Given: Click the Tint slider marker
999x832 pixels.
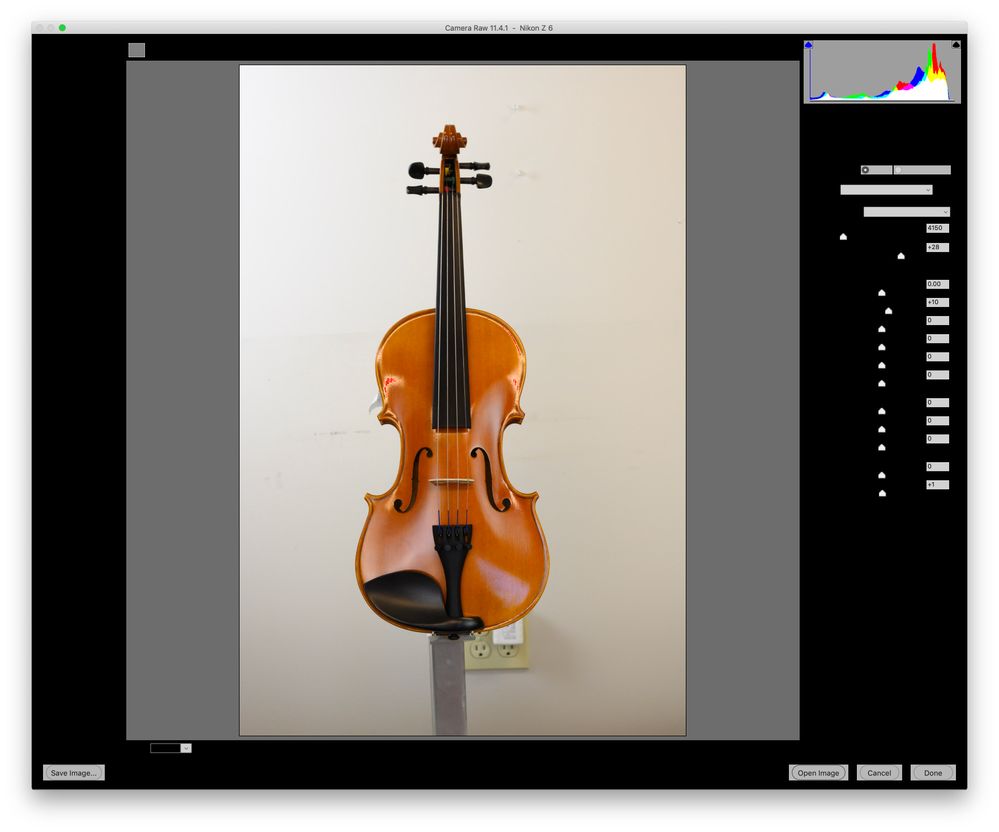Looking at the screenshot, I should [x=900, y=255].
